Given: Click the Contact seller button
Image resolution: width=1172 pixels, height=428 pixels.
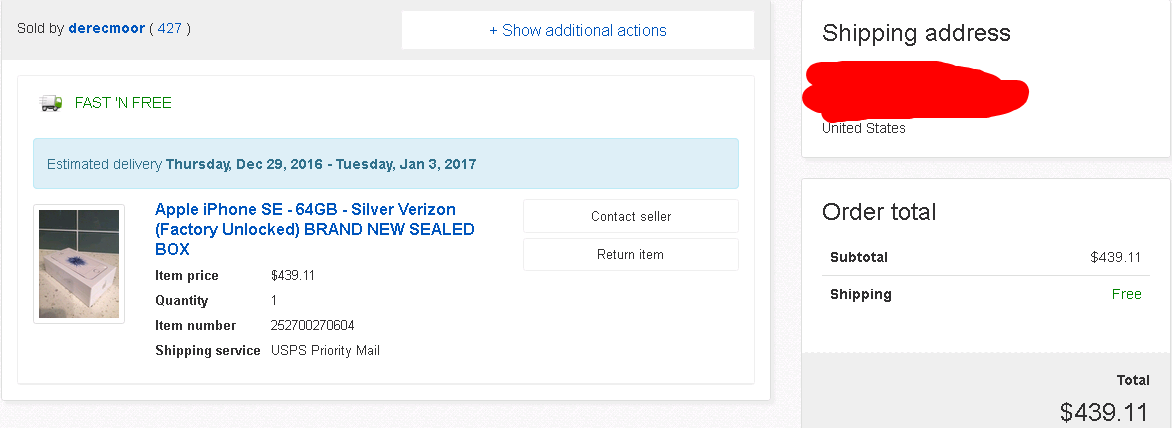Looking at the screenshot, I should 631,217.
